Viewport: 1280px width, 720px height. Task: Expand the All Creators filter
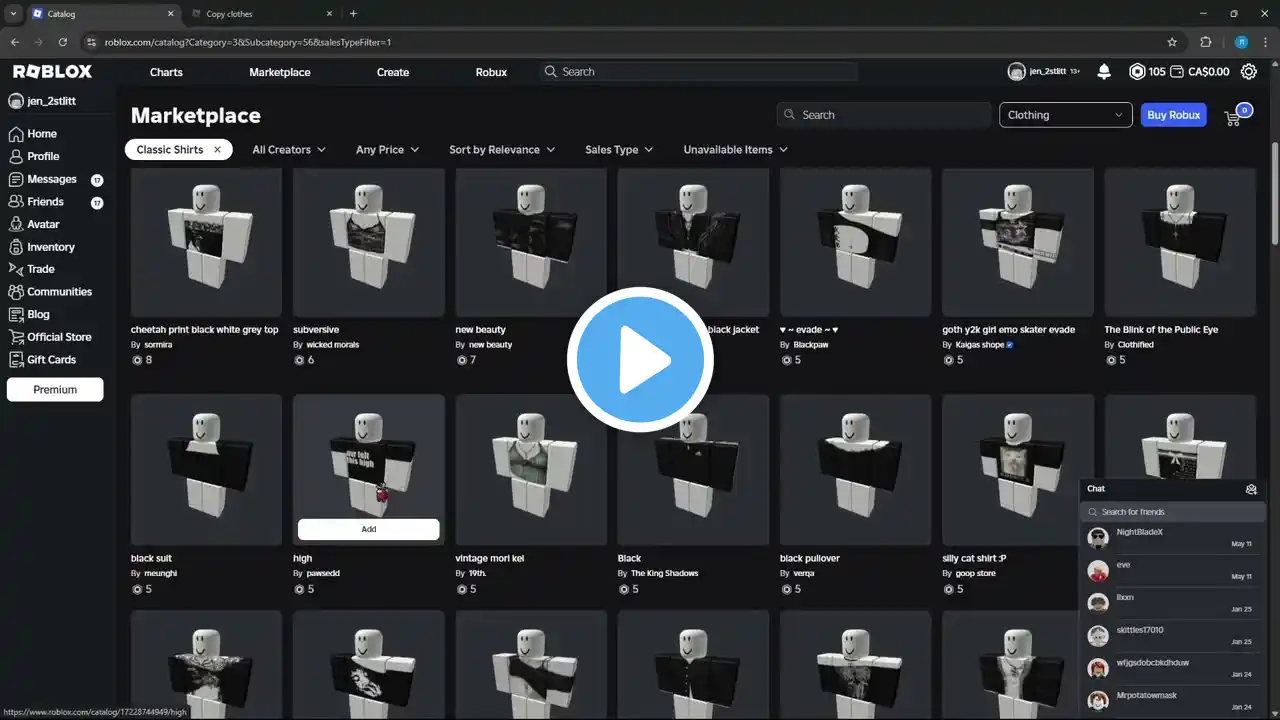[289, 150]
